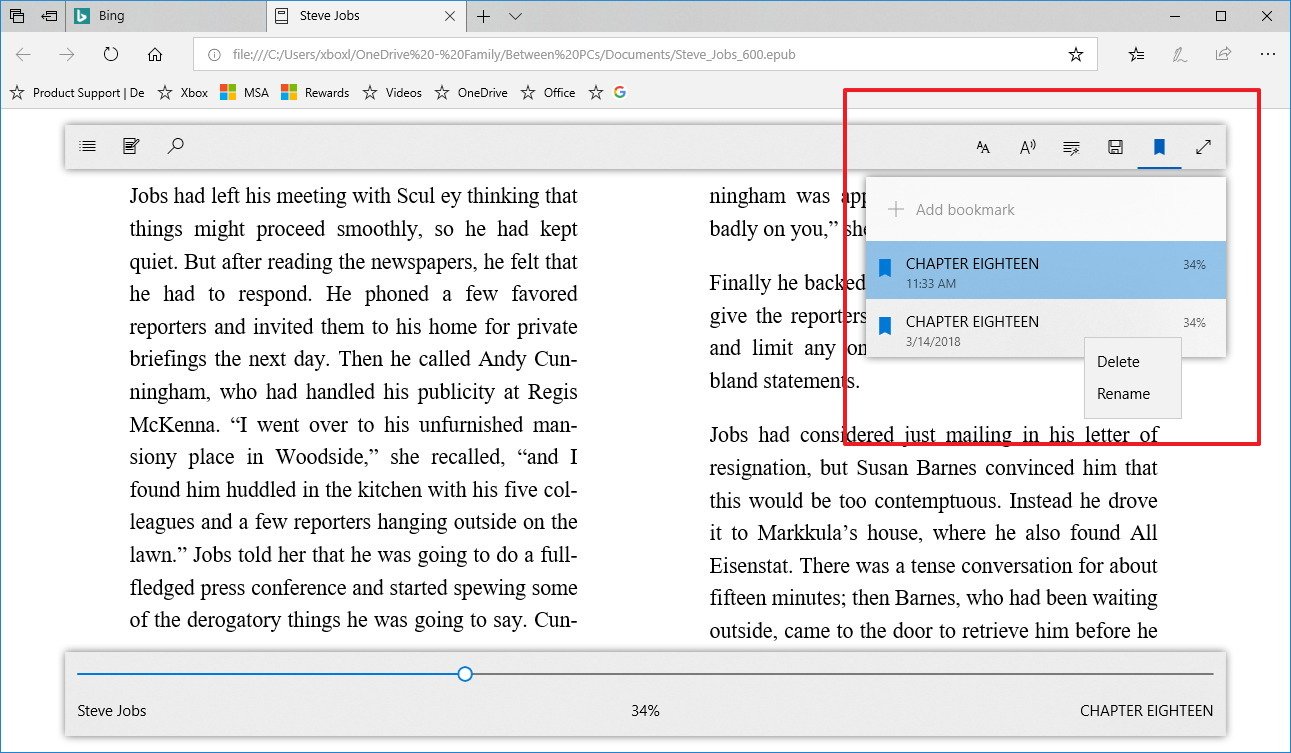
Task: Click the reading progress slider handle
Action: point(465,674)
